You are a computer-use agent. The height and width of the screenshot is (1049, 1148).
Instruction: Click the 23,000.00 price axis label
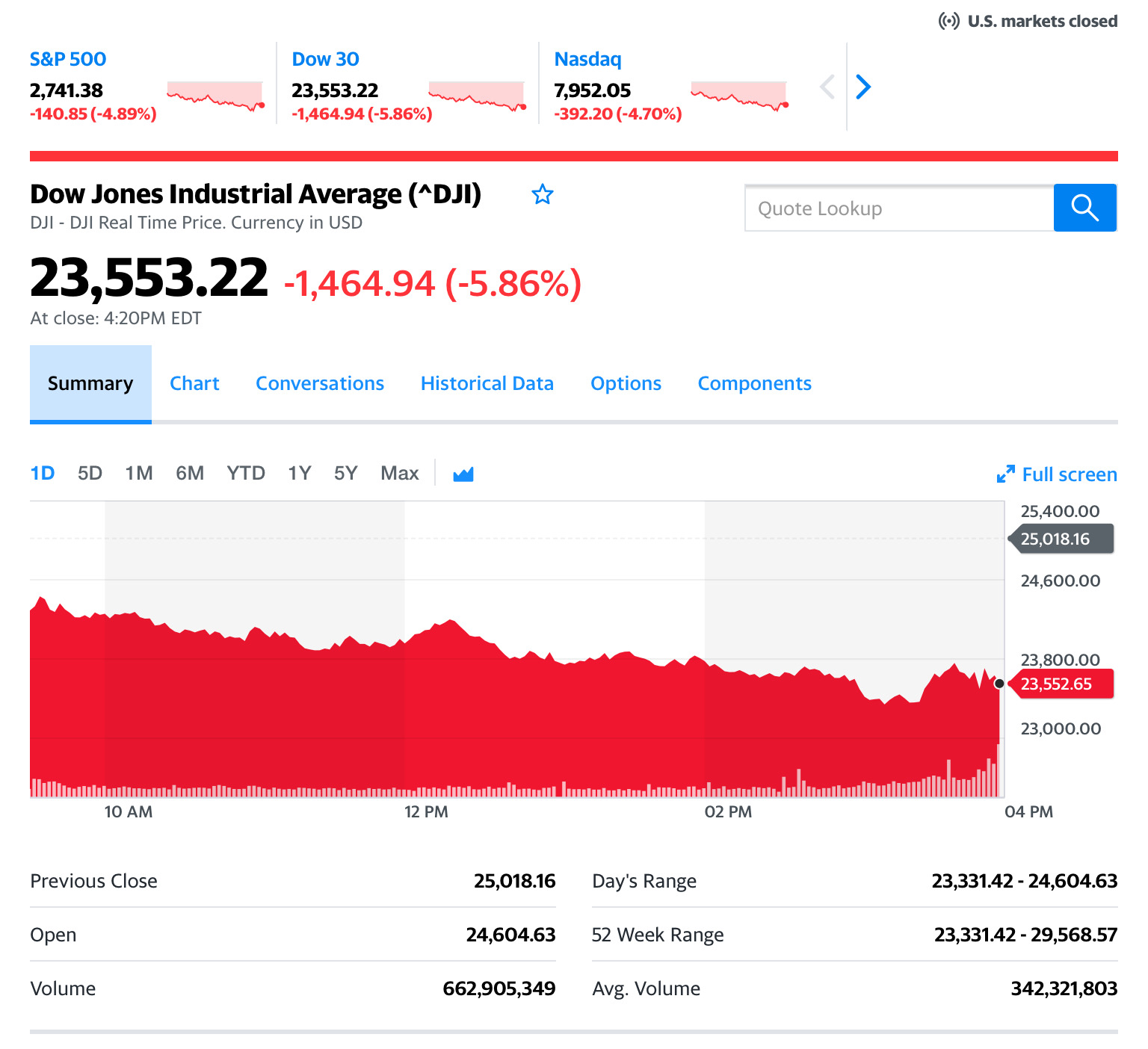[x=1061, y=728]
